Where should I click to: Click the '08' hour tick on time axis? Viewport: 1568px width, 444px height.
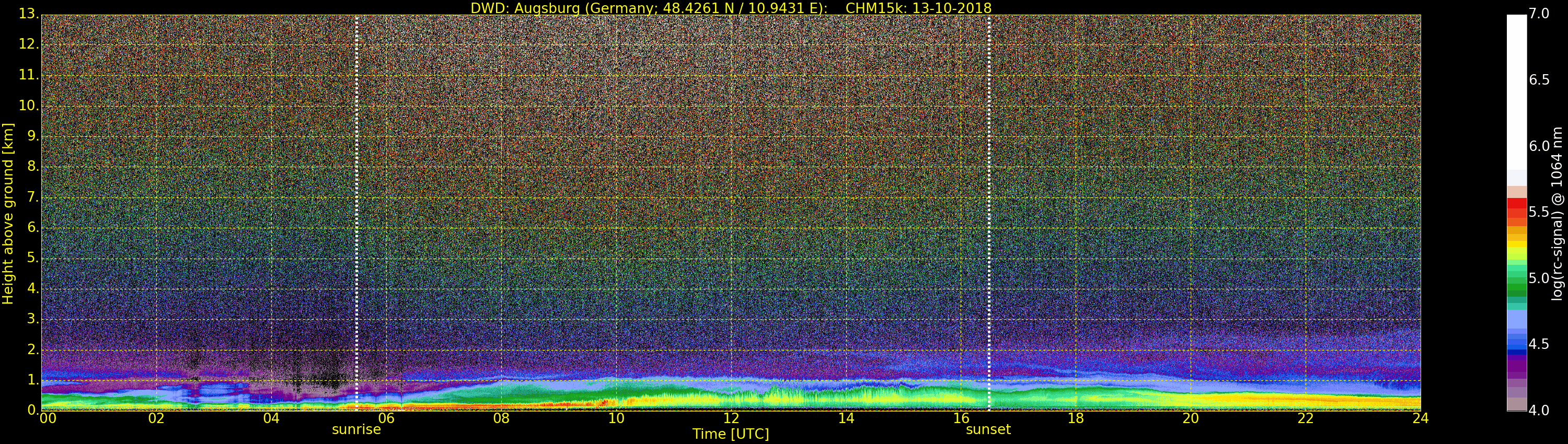(501, 418)
